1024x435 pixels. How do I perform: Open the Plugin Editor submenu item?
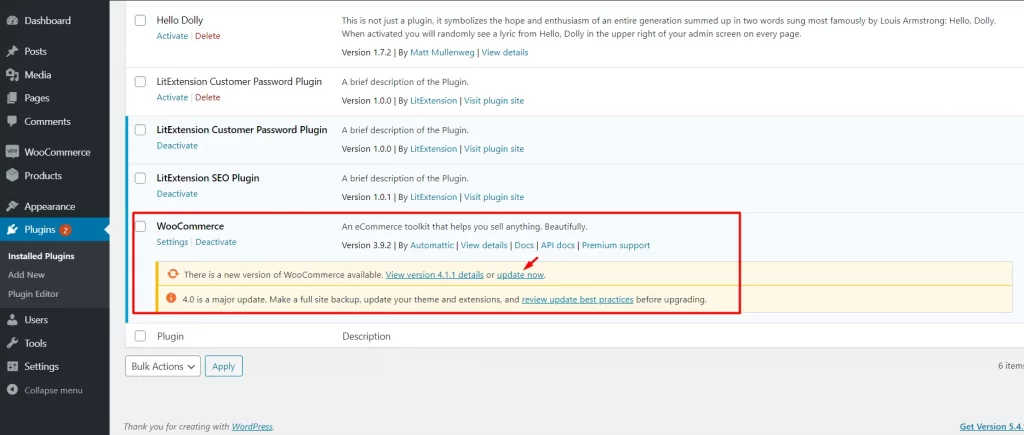pos(33,294)
